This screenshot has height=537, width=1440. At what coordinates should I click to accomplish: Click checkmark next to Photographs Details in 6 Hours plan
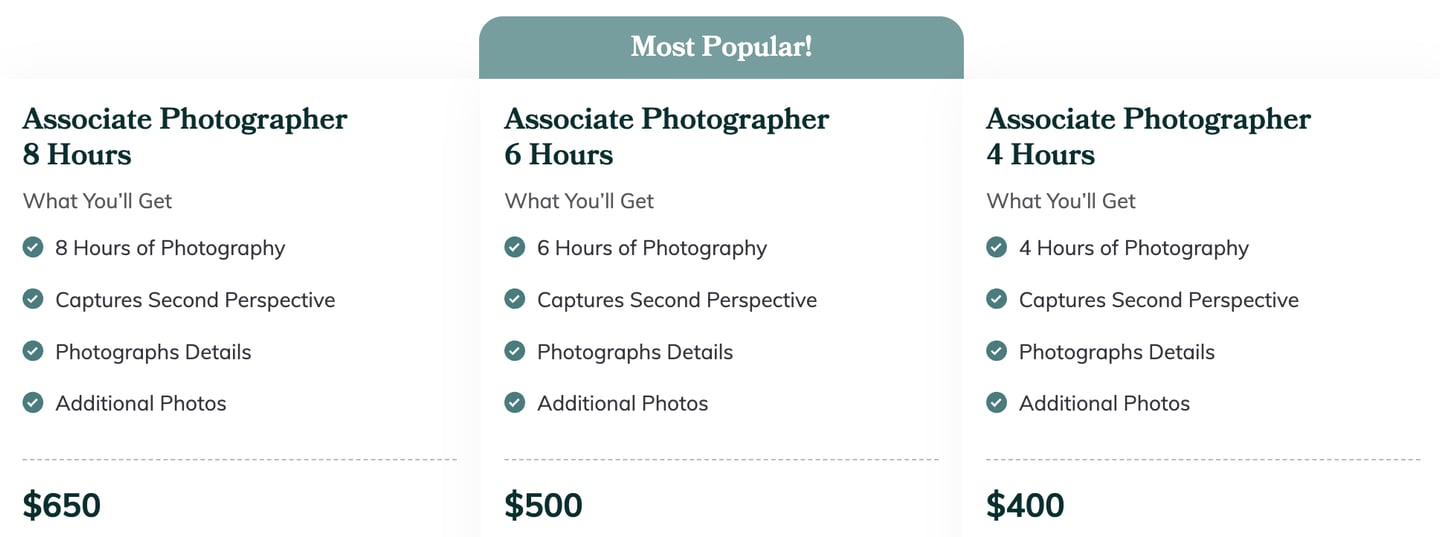515,351
